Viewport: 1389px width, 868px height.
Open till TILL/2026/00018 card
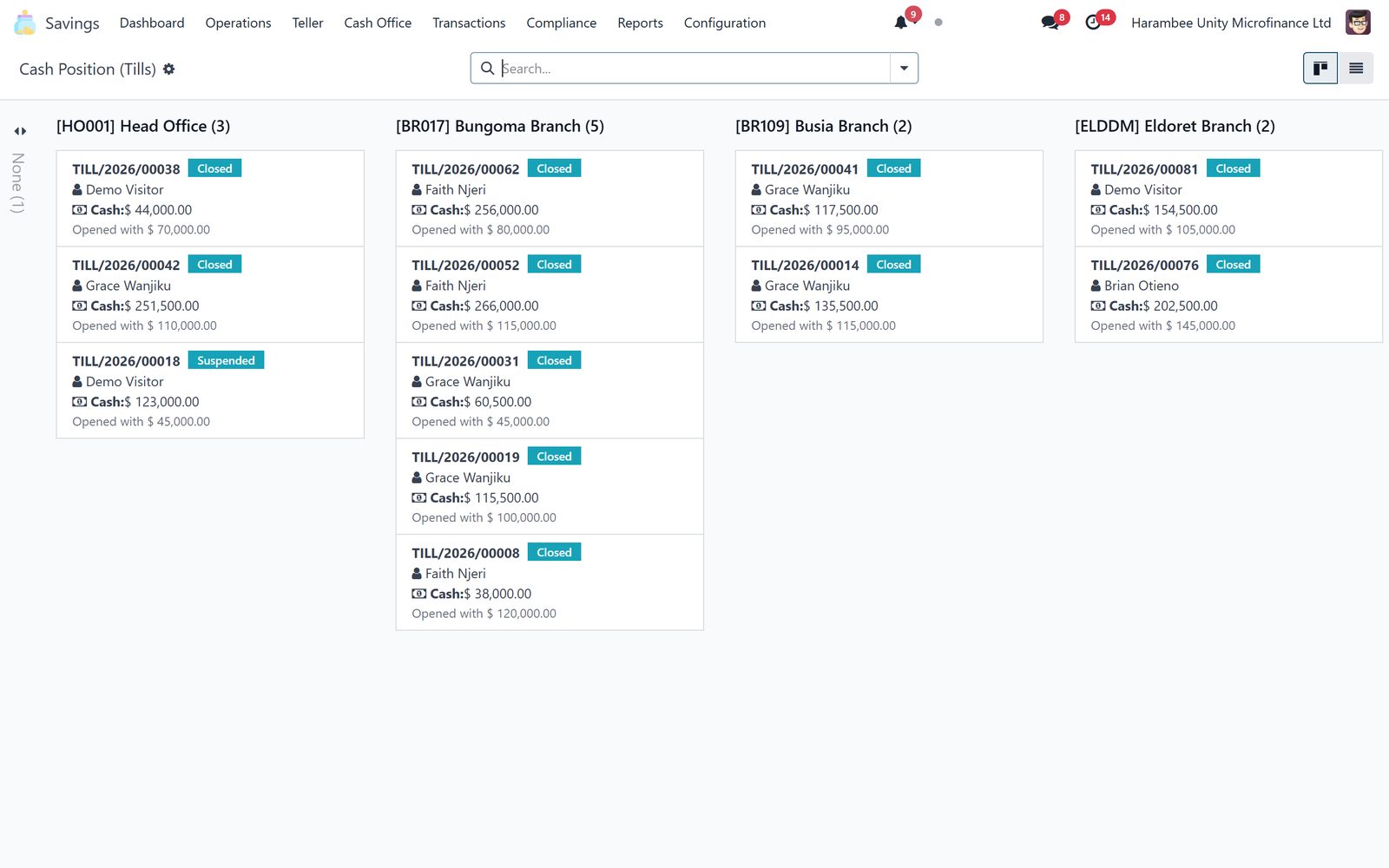(x=210, y=391)
